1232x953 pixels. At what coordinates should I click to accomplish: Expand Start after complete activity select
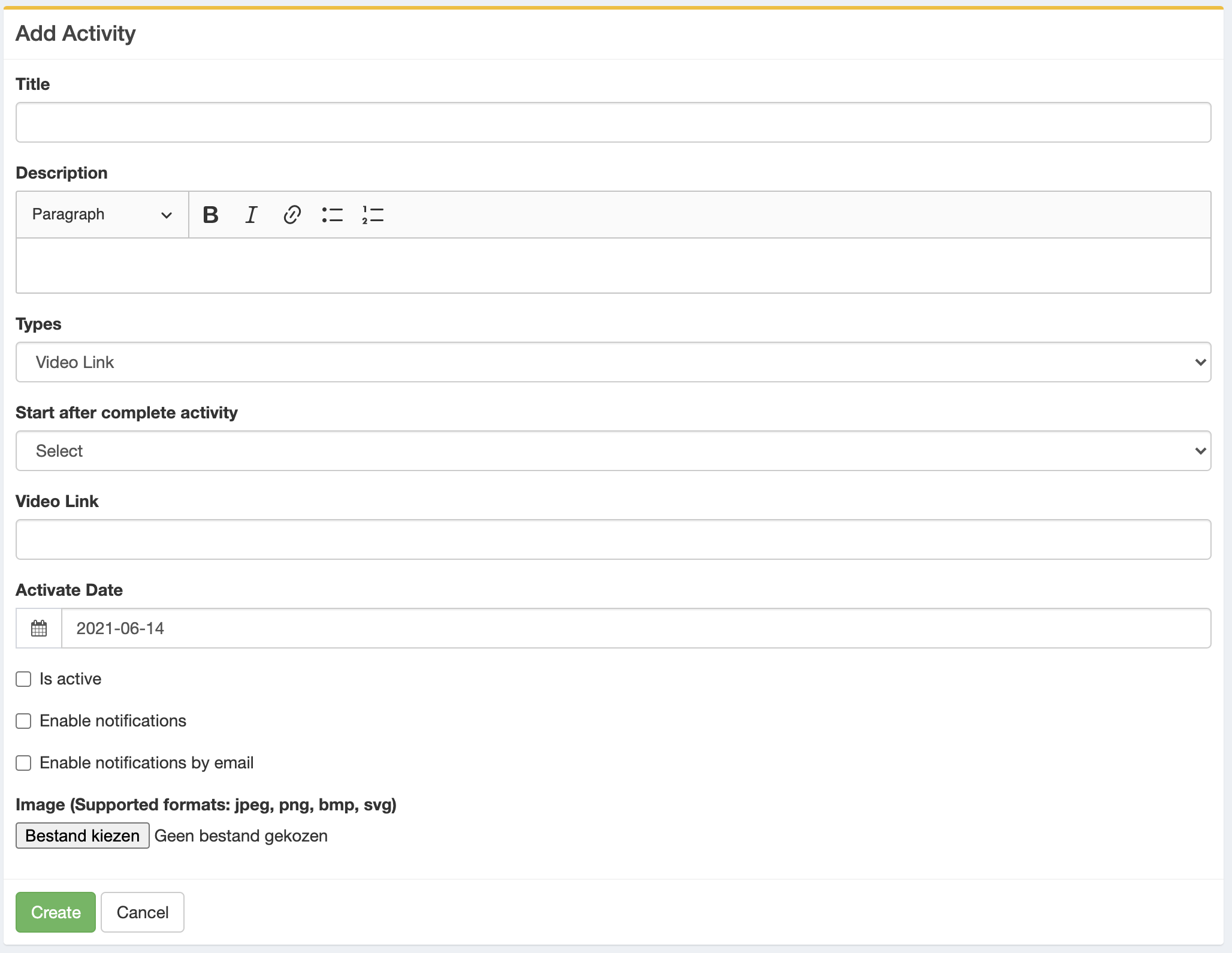click(614, 451)
